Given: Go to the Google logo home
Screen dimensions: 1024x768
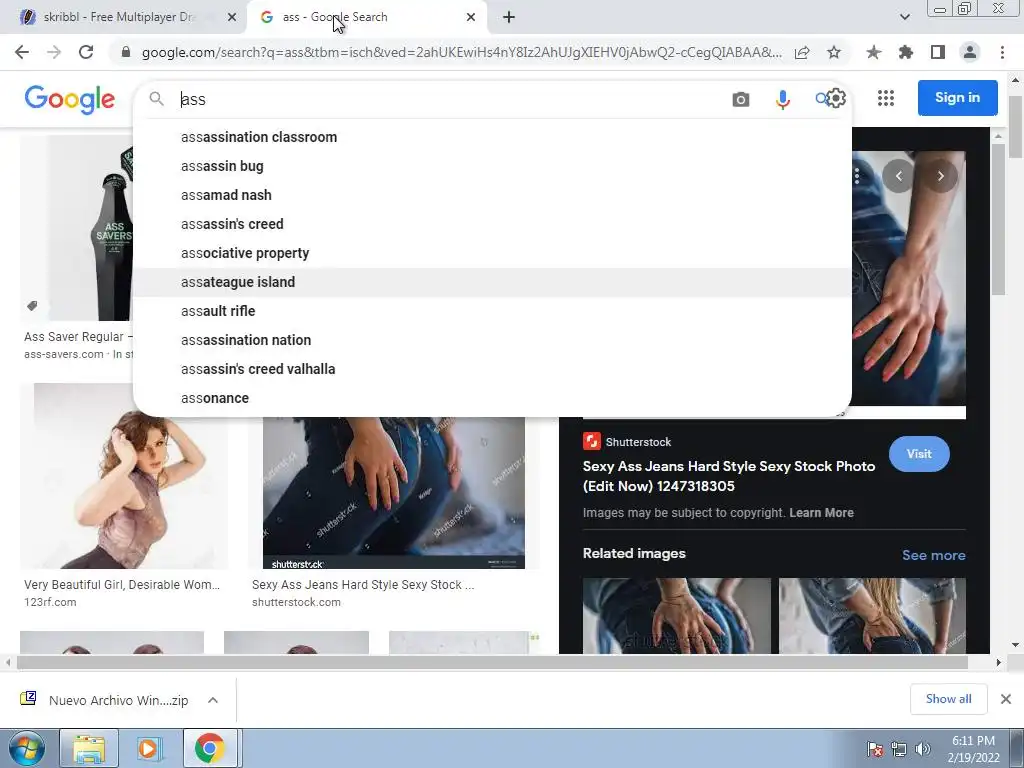Looking at the screenshot, I should [x=70, y=99].
